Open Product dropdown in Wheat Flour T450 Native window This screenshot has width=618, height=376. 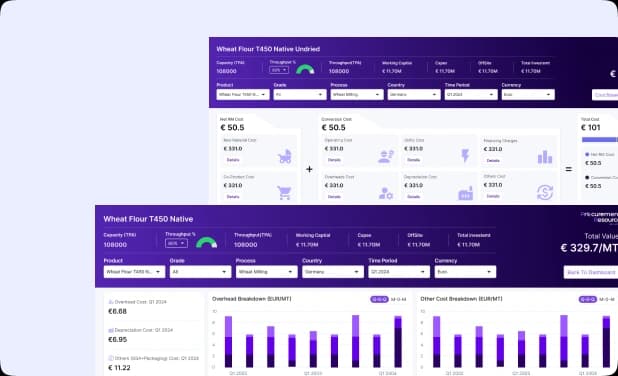point(134,272)
